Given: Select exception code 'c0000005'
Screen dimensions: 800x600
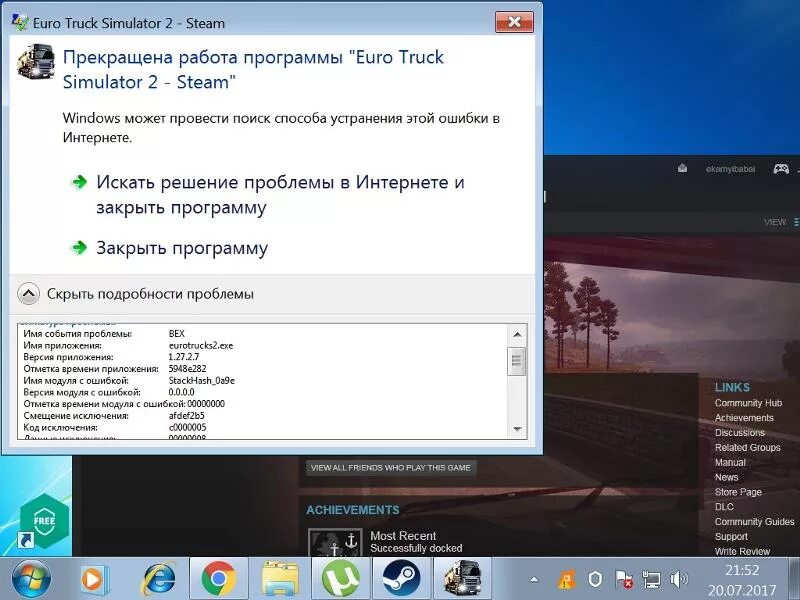Looking at the screenshot, I should coord(187,428).
